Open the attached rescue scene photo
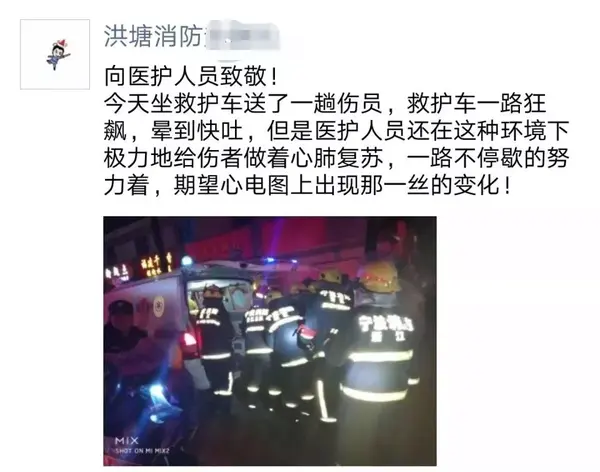600x472 pixels. coord(270,341)
